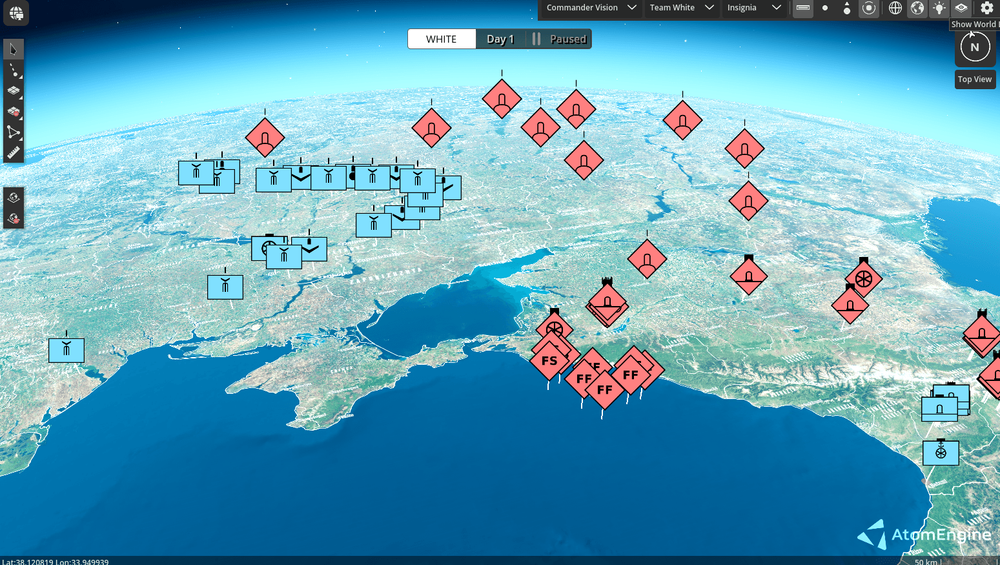1000x565 pixels.
Task: Toggle the wireframe globe grid view
Action: pyautogui.click(x=895, y=8)
